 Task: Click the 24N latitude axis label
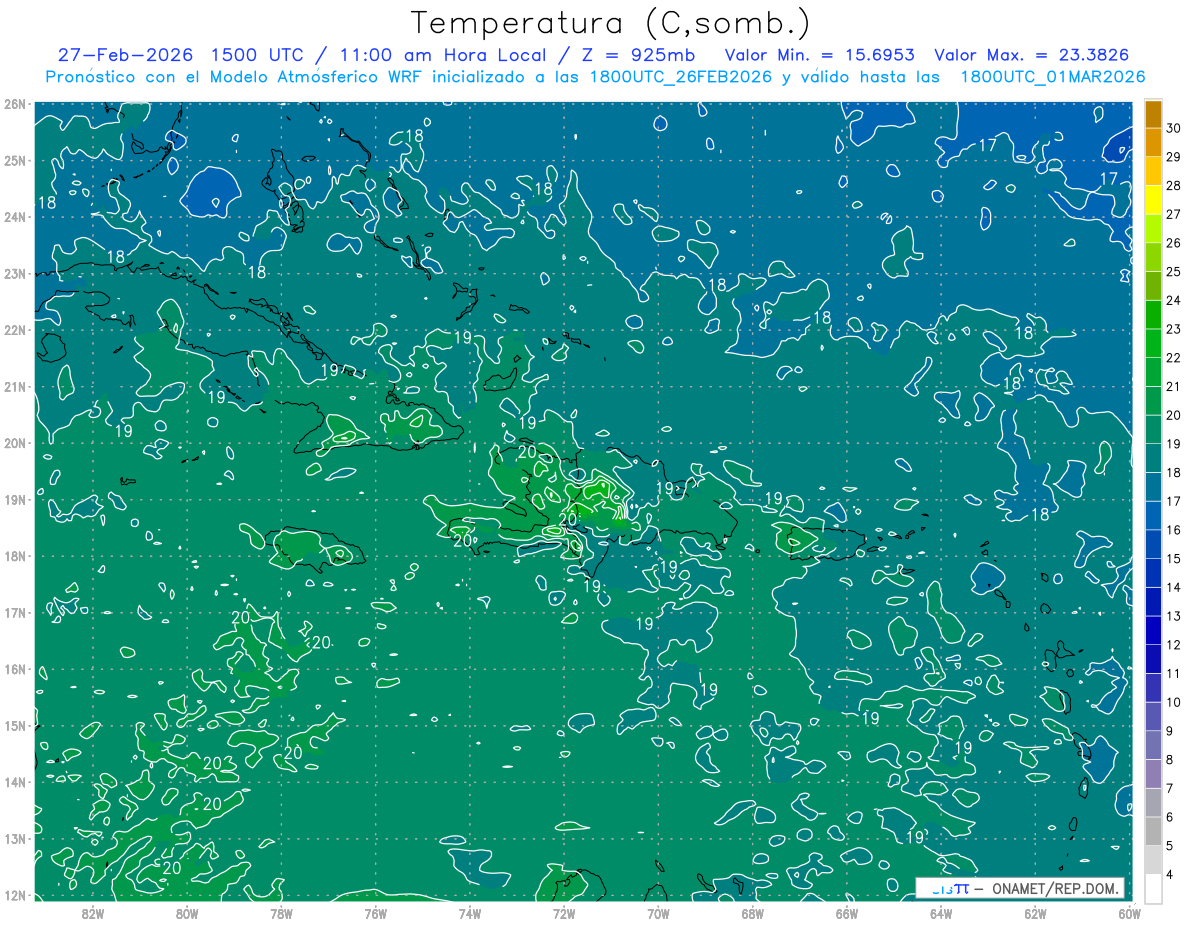[x=15, y=217]
